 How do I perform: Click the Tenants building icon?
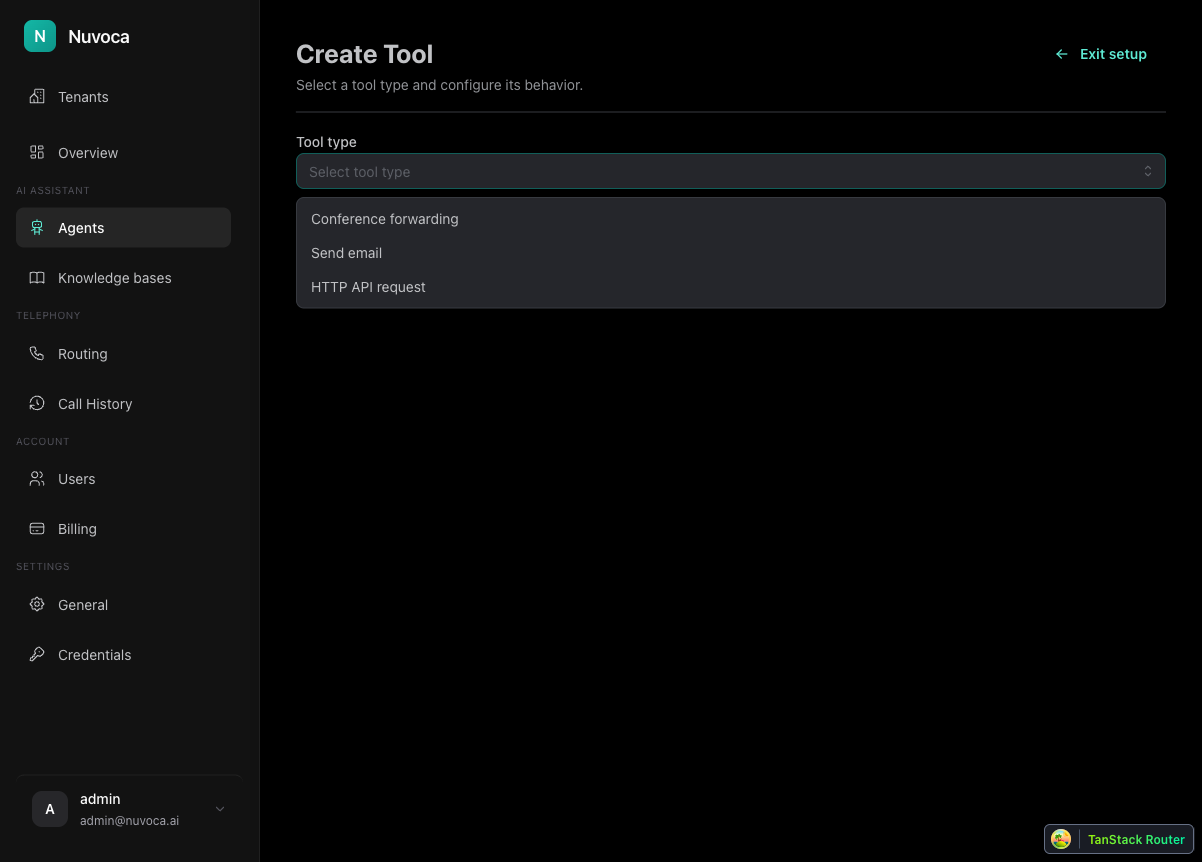pyautogui.click(x=37, y=97)
